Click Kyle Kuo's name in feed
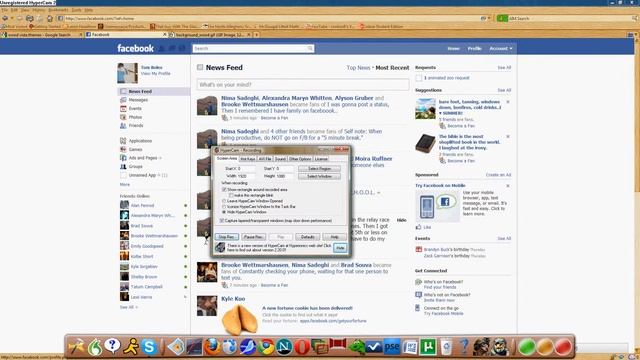Image resolution: width=640 pixels, height=360 pixels. tap(233, 299)
